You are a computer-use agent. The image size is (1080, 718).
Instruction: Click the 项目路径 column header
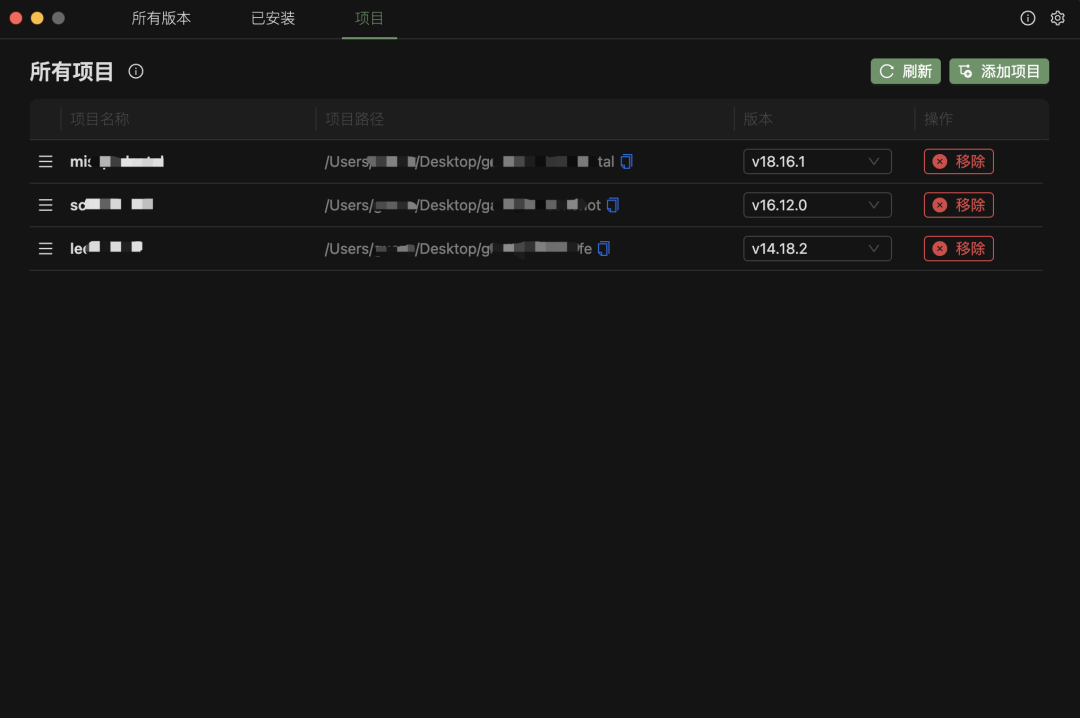click(355, 119)
